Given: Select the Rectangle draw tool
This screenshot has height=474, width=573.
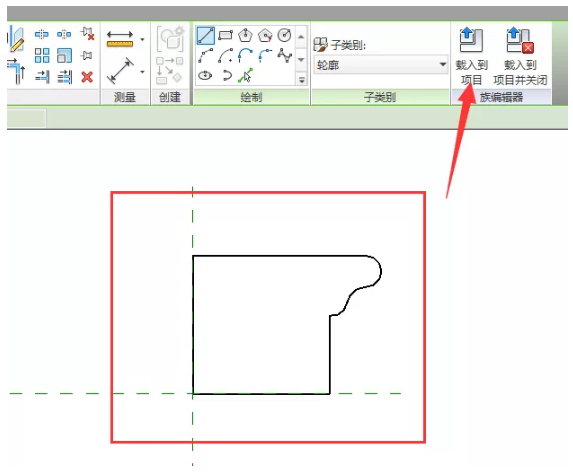Looking at the screenshot, I should pos(225,35).
